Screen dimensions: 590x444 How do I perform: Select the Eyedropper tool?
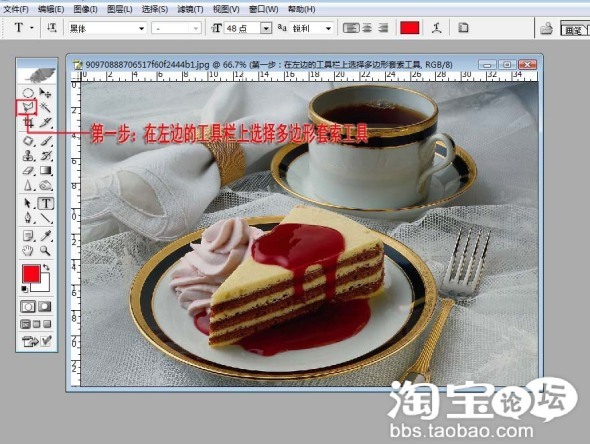click(x=45, y=236)
